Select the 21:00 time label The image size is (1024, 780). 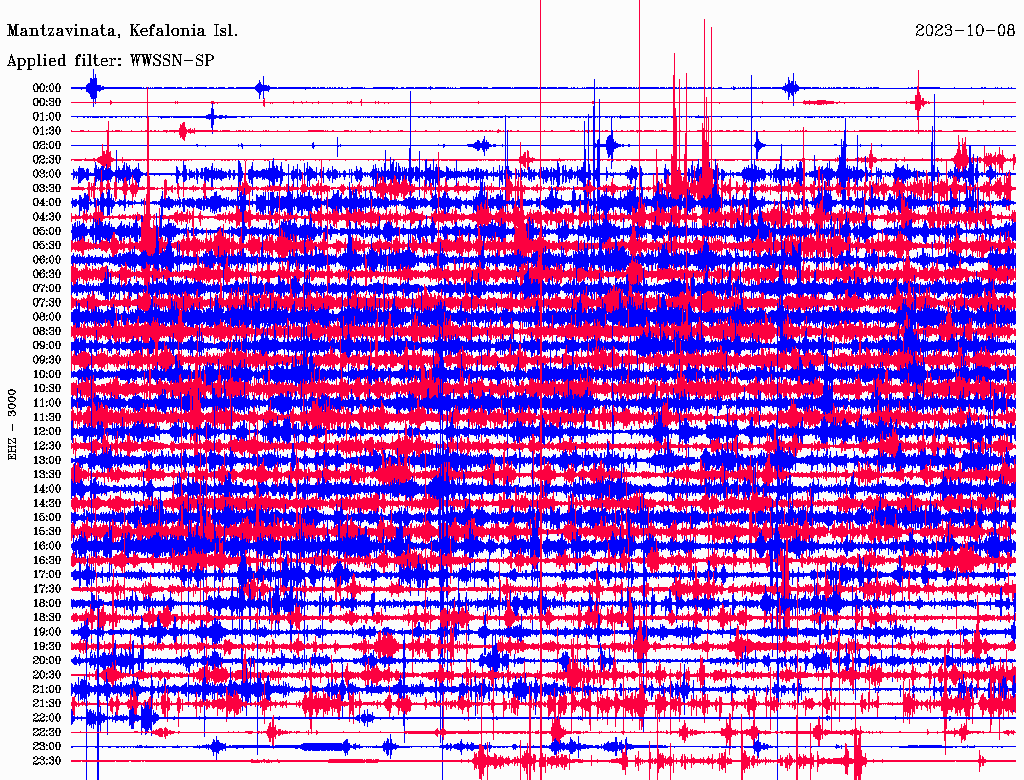47,689
